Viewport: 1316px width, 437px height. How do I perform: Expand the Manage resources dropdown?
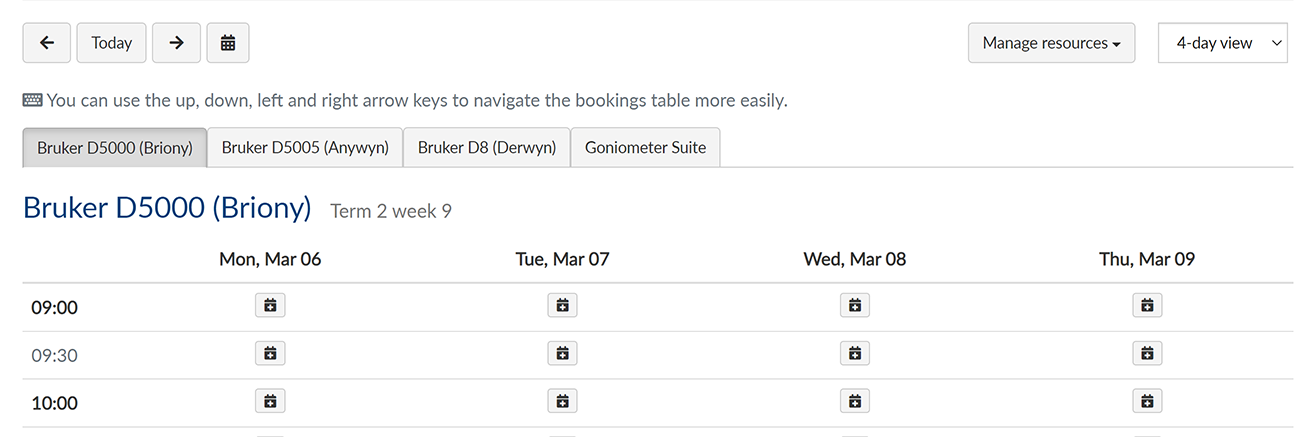(1051, 43)
